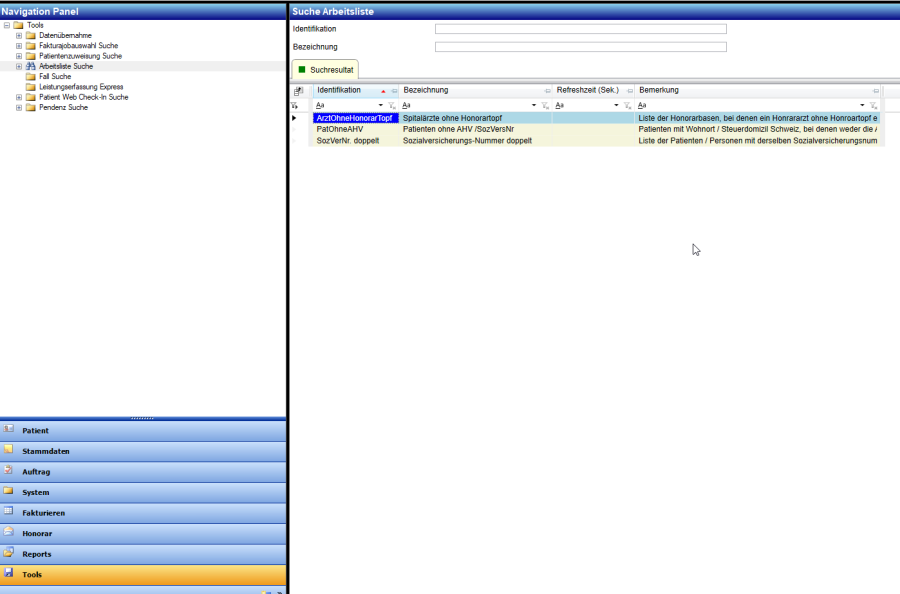Click the Fakturajobauswahl Suche folder icon
The width and height of the screenshot is (900, 594).
31,46
